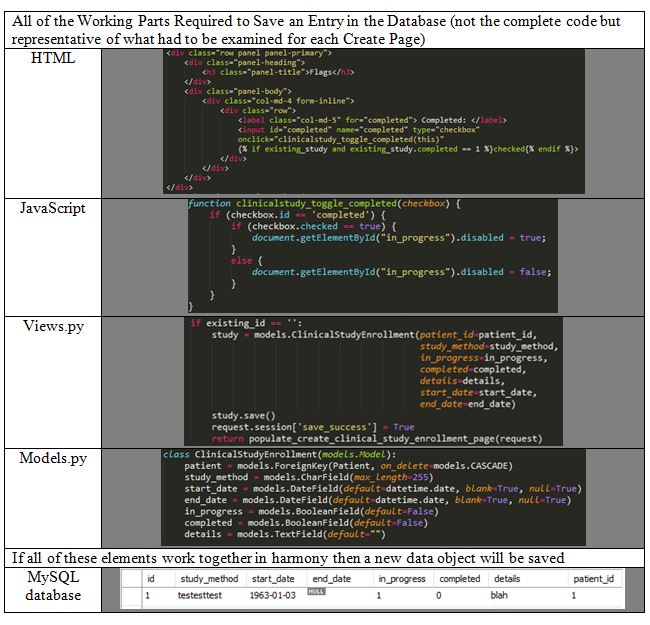Screen dimensions: 650x625
Task: Click the 'study_method' column header
Action: [x=209, y=579]
